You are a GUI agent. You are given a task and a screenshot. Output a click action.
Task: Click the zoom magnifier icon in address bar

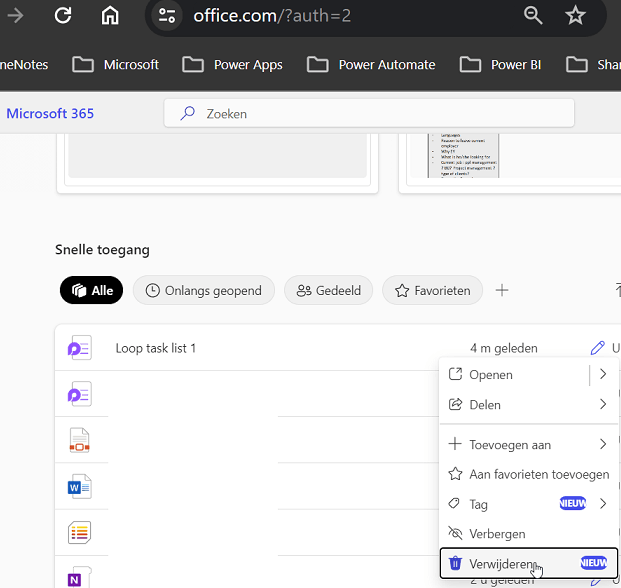(533, 16)
